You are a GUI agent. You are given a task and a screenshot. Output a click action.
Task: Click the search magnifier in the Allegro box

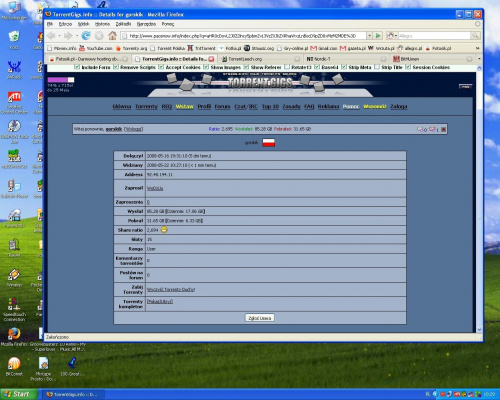[x=475, y=35]
